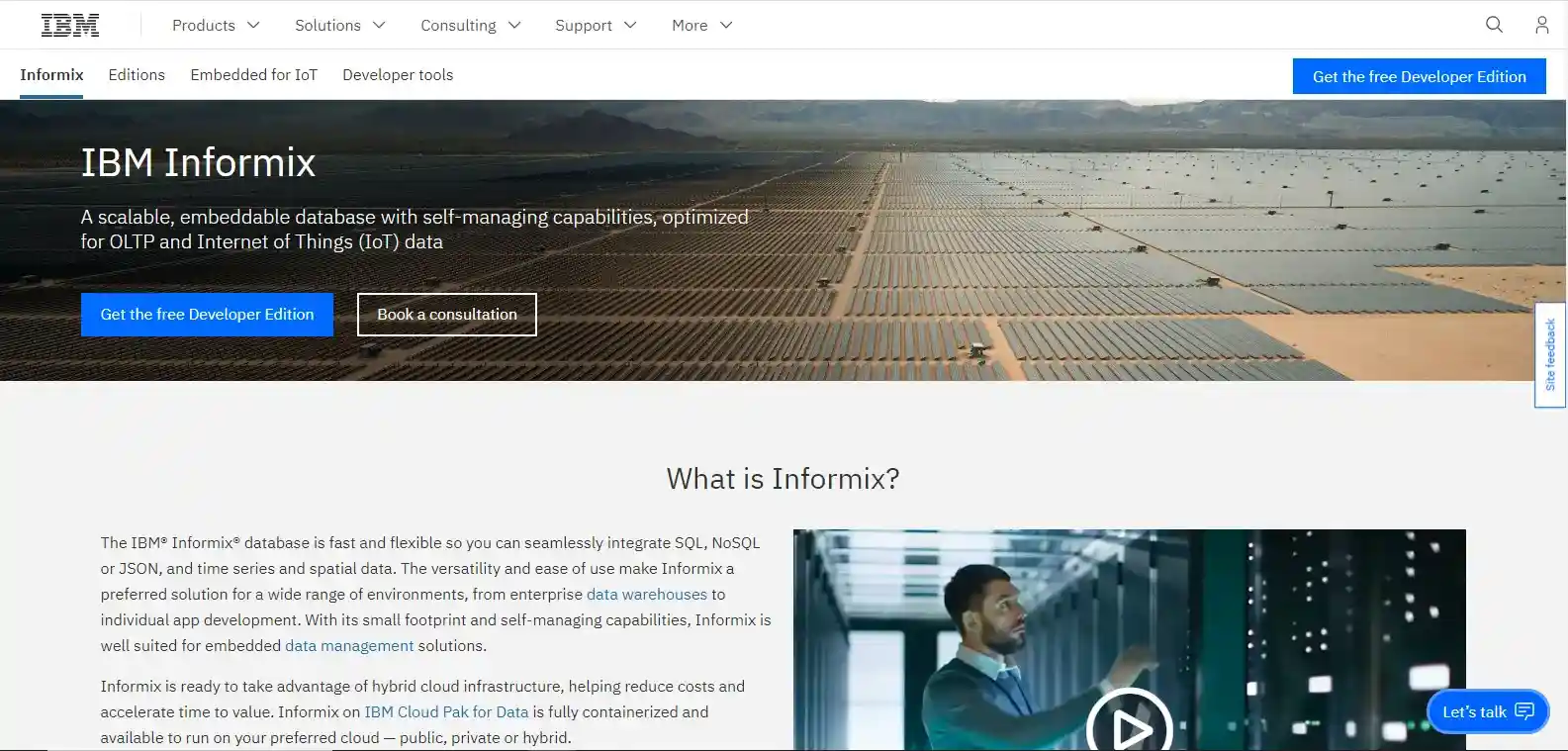Click hero Get the free Developer Edition button

207,315
